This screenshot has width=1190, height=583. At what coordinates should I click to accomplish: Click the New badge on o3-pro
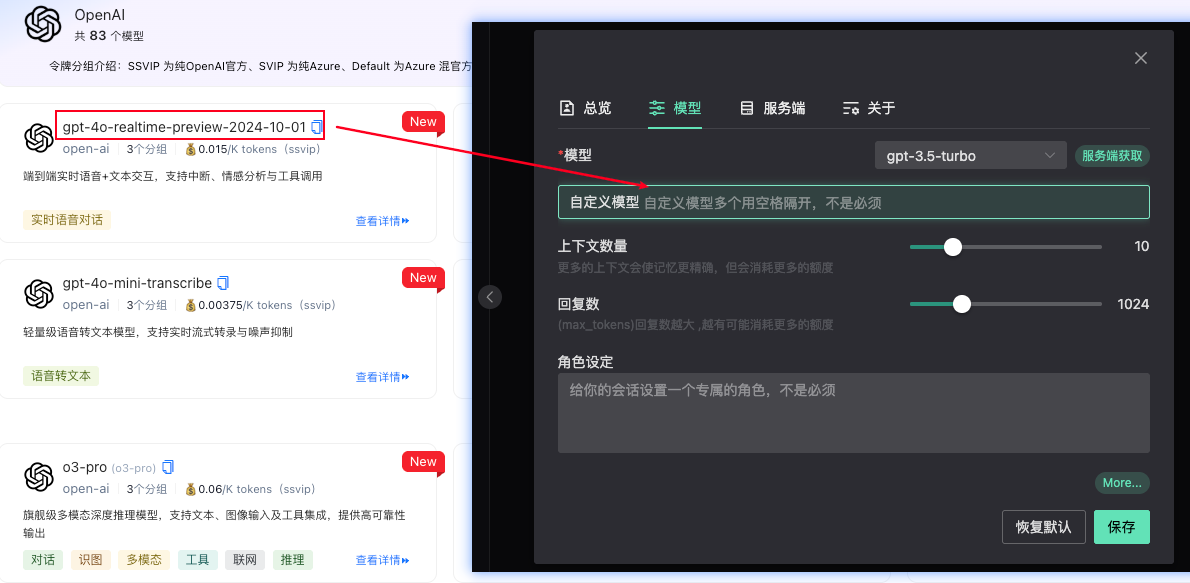(x=423, y=462)
